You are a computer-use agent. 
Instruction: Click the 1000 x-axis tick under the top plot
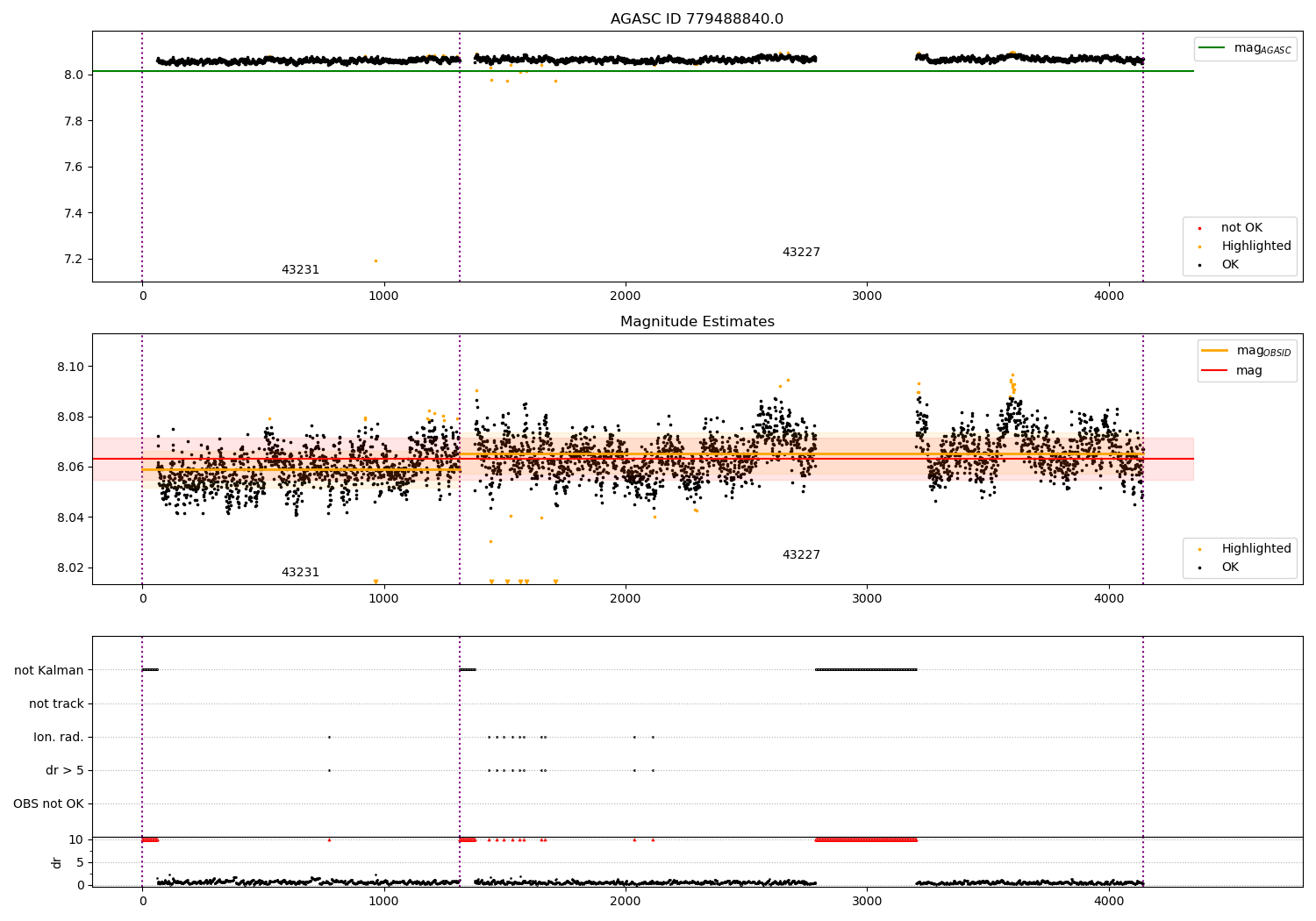tap(384, 296)
